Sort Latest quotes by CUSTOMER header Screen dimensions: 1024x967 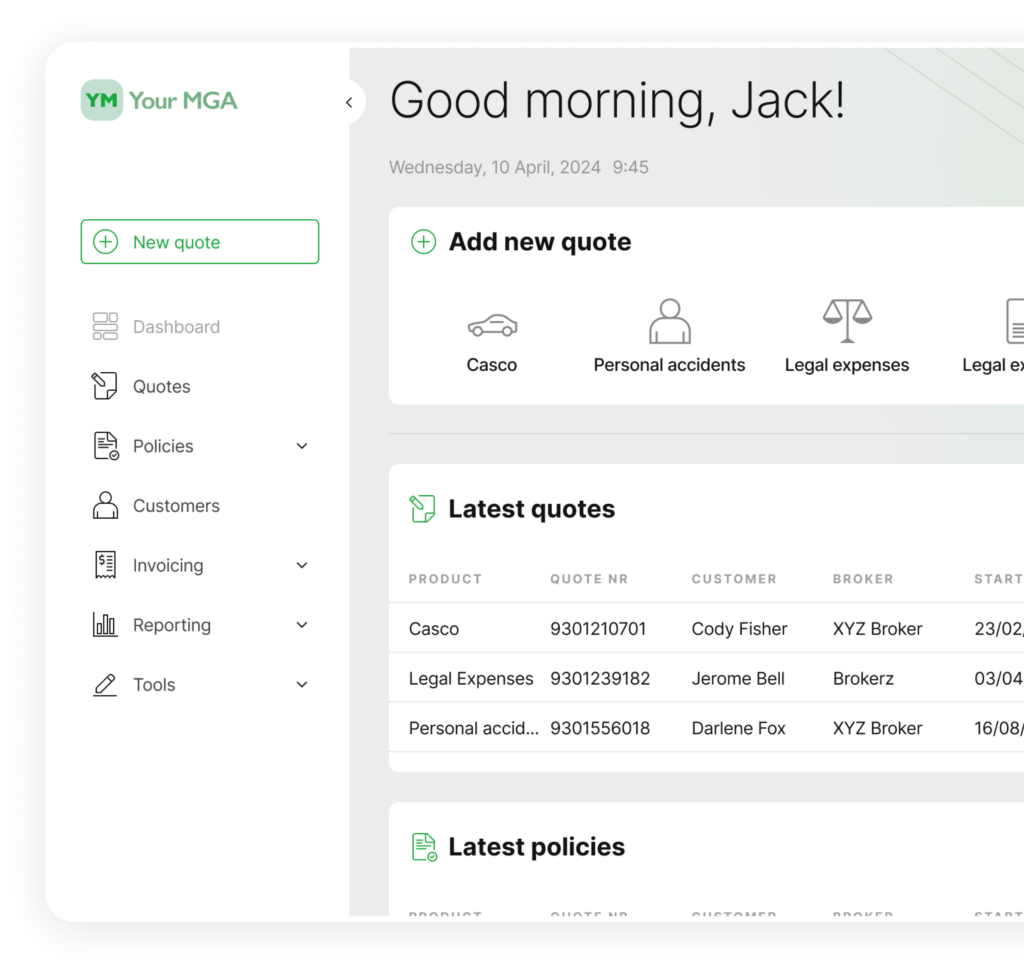click(734, 579)
